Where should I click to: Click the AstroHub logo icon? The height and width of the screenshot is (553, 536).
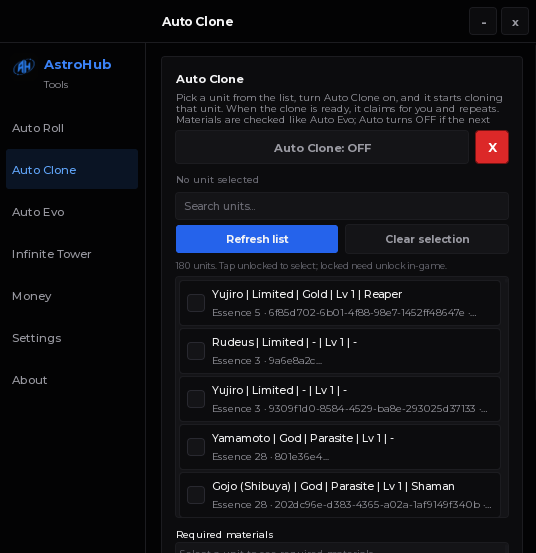[24, 66]
